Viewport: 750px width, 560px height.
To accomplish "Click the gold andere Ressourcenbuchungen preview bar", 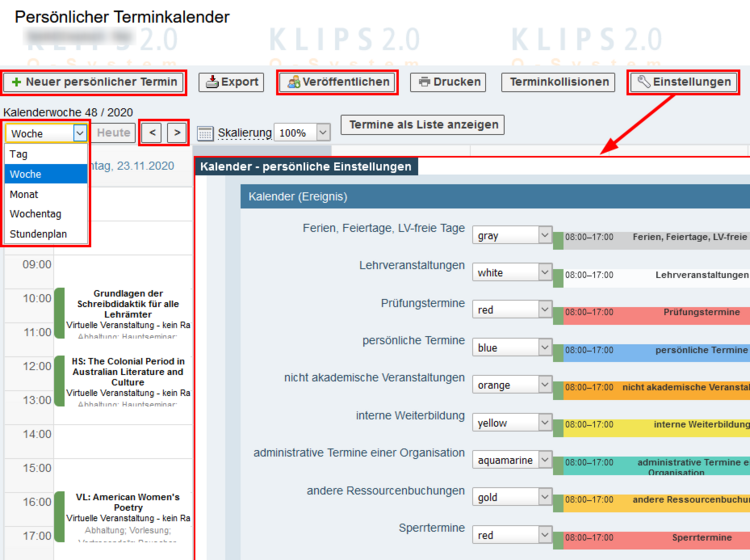I will [x=651, y=503].
